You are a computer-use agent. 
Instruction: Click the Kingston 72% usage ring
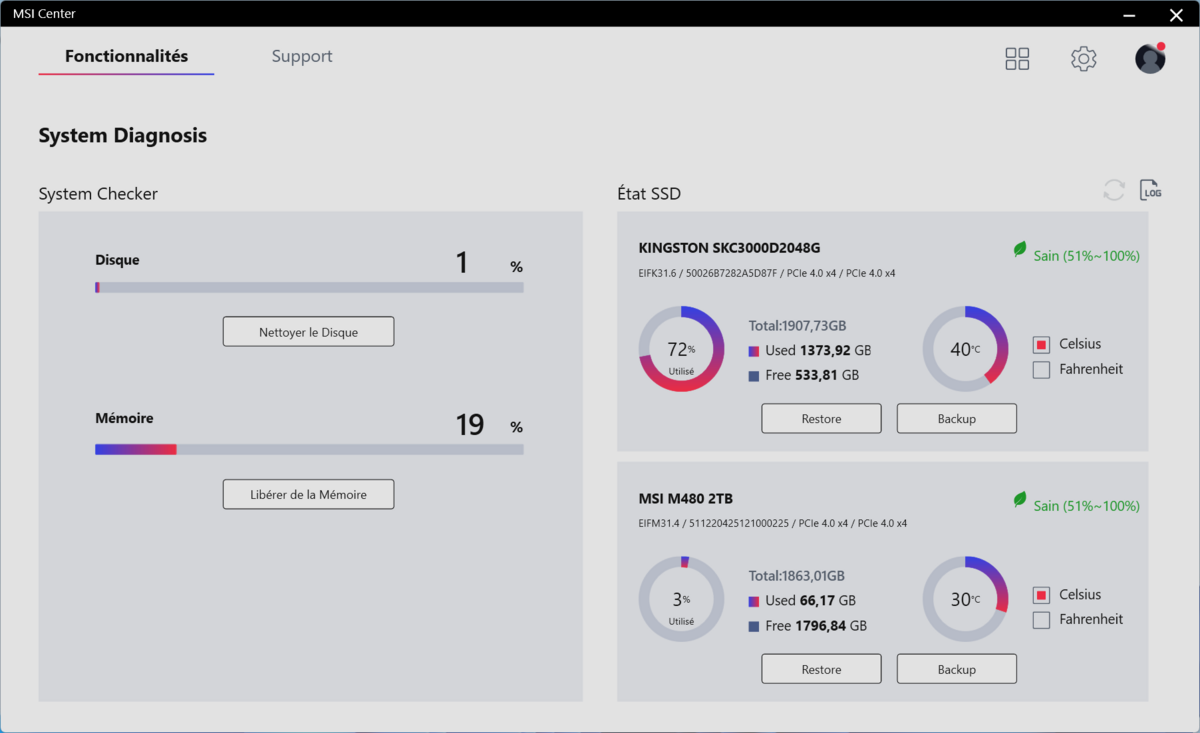[681, 349]
